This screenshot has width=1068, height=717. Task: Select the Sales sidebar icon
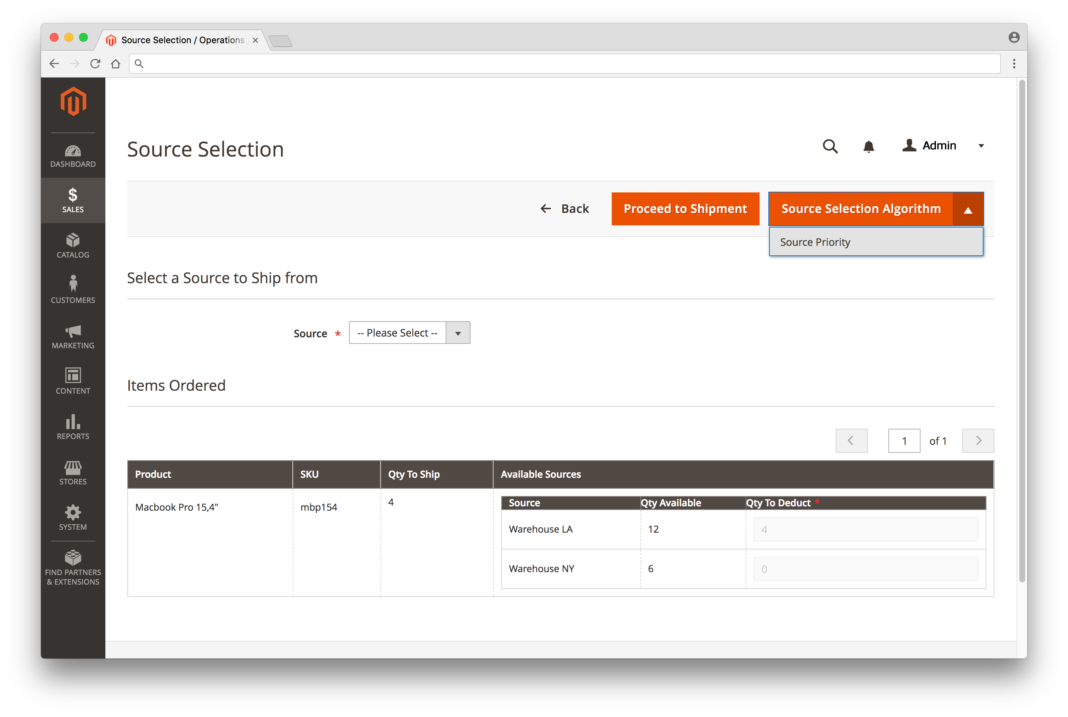72,199
